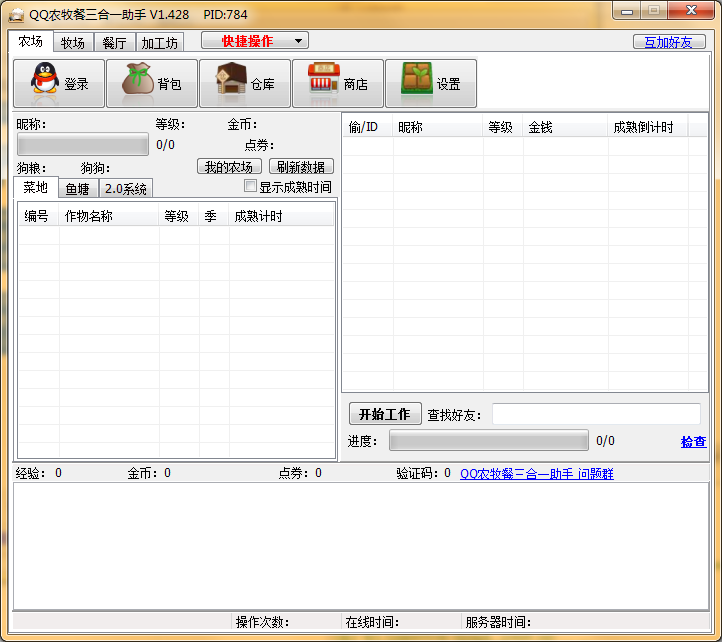The image size is (722, 642).
Task: Click the app icon in title bar
Action: [14, 14]
